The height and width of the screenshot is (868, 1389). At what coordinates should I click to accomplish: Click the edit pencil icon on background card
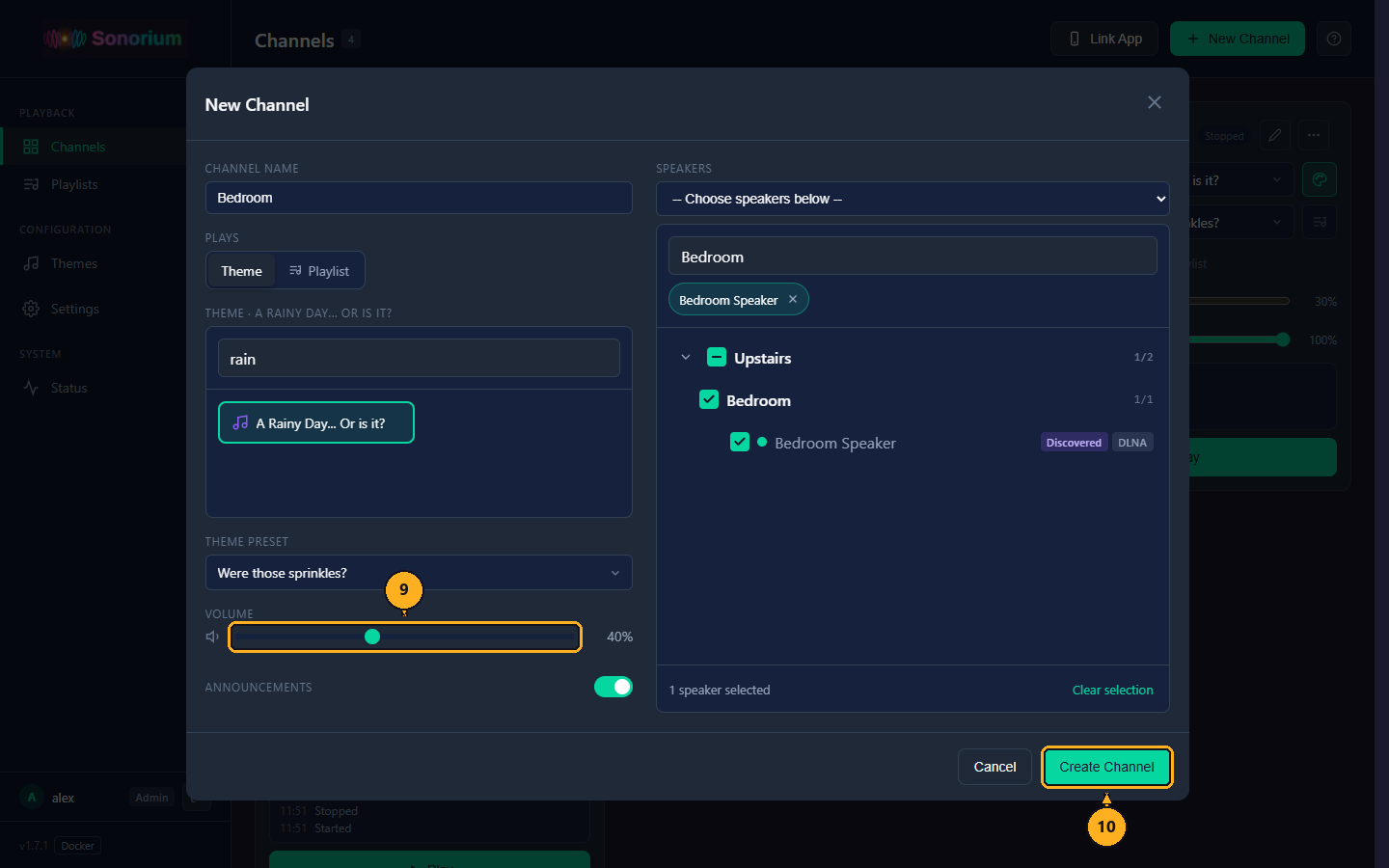1275,135
